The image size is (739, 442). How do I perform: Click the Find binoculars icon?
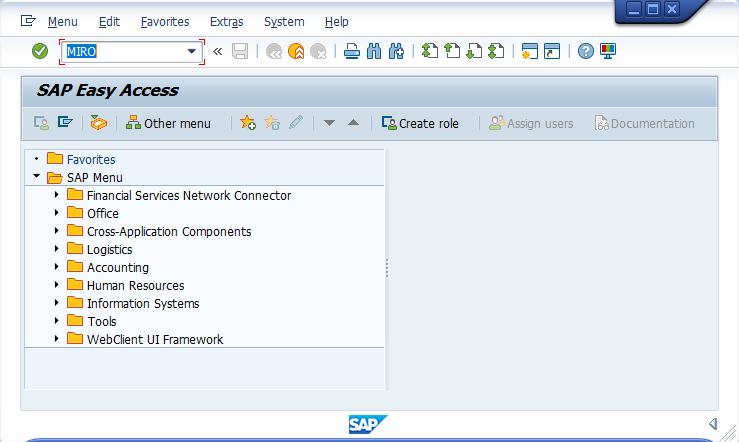pyautogui.click(x=373, y=51)
